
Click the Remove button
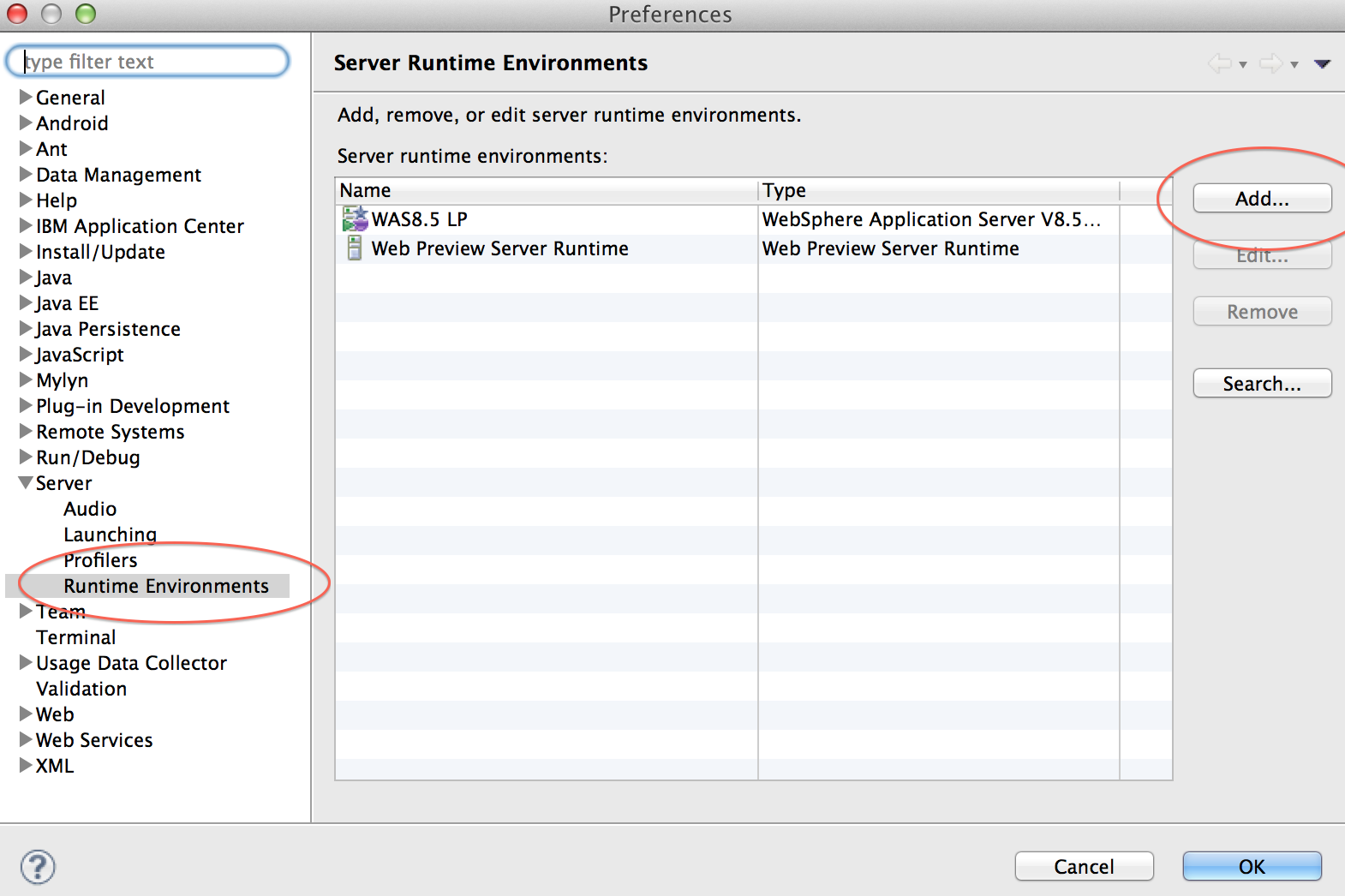pyautogui.click(x=1262, y=312)
